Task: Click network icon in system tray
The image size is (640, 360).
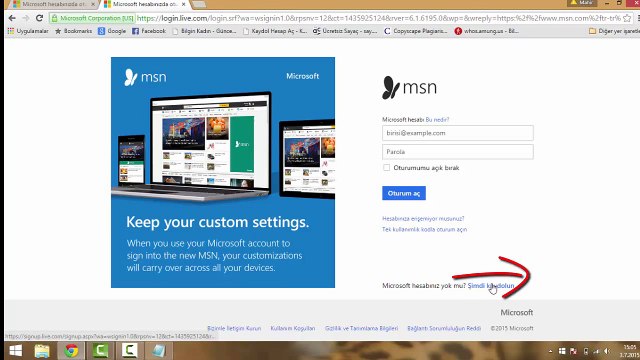Action: click(x=596, y=351)
